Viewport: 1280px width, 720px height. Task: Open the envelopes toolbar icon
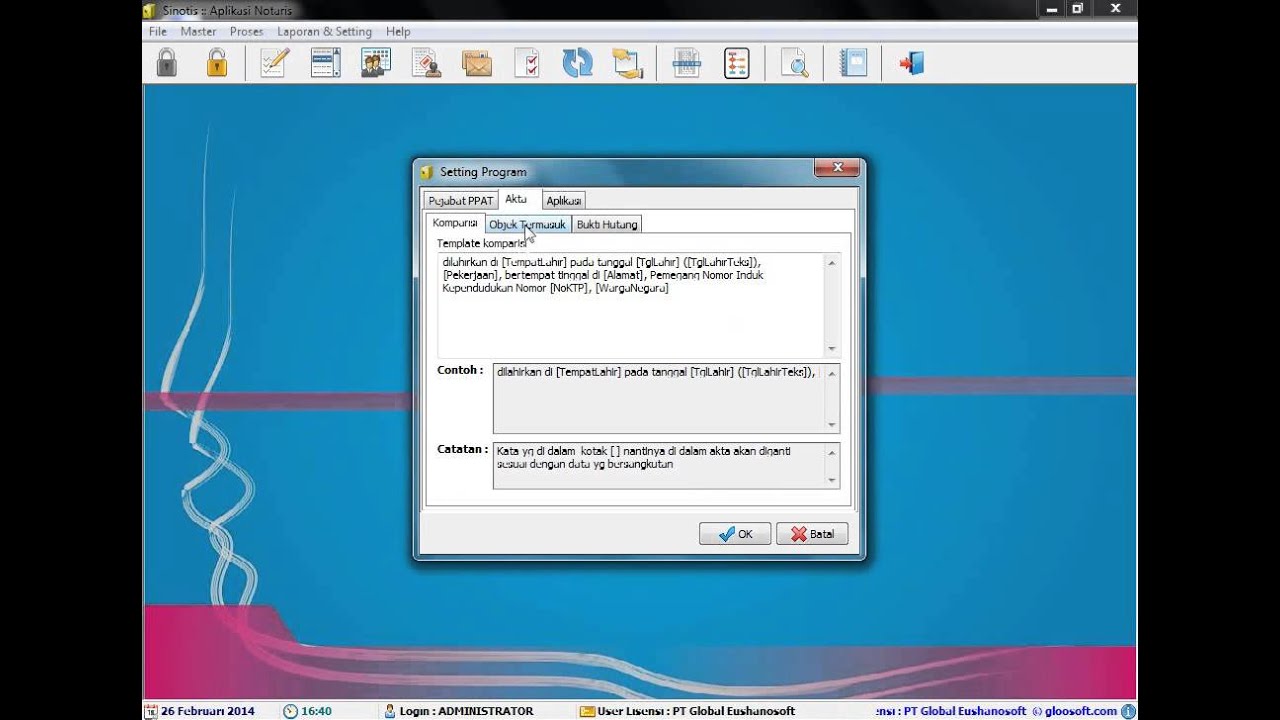tap(477, 63)
